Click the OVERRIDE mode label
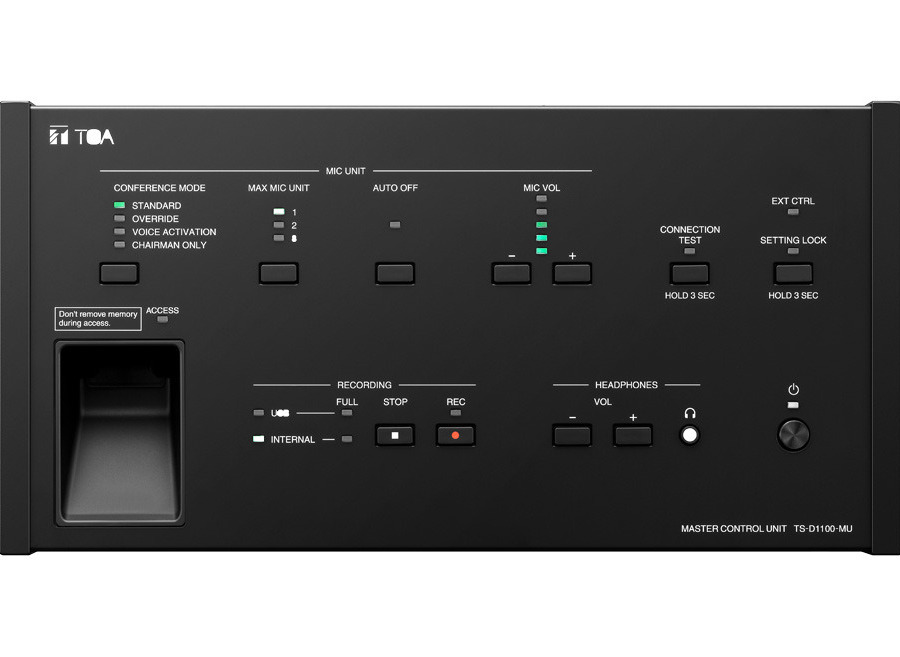The image size is (900, 657). [x=155, y=219]
